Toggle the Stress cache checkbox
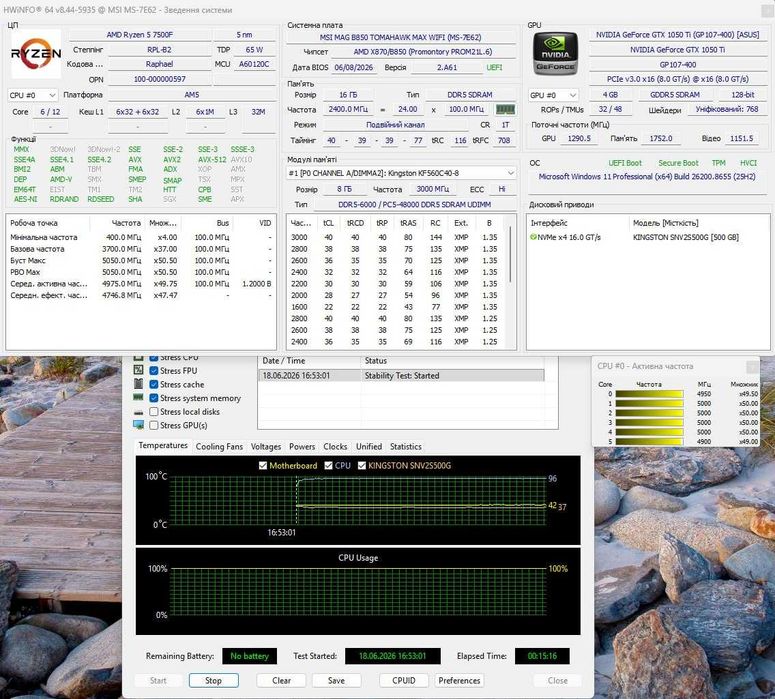This screenshot has height=699, width=775. pos(154,384)
